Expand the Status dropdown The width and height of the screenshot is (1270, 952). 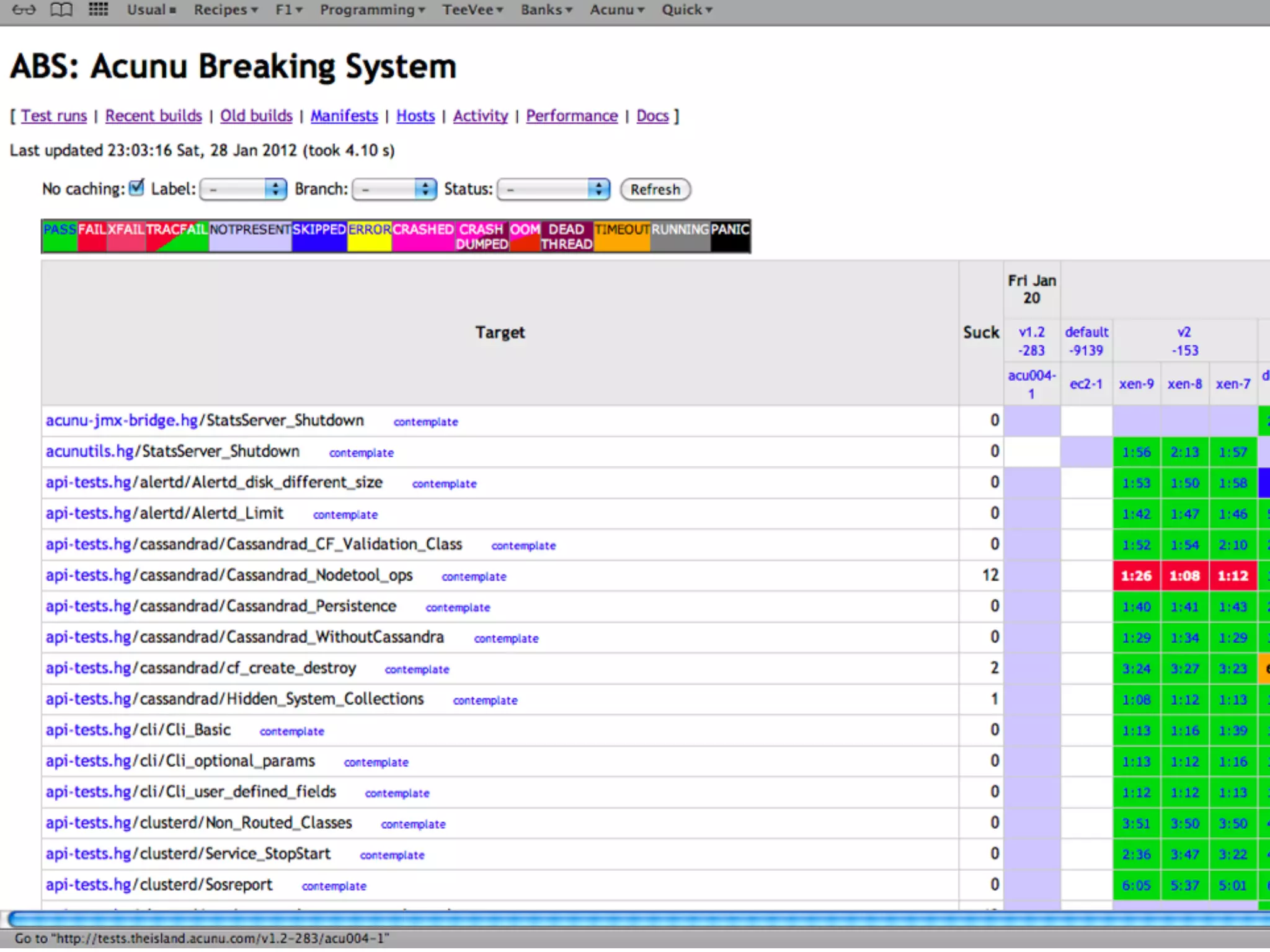tap(553, 189)
